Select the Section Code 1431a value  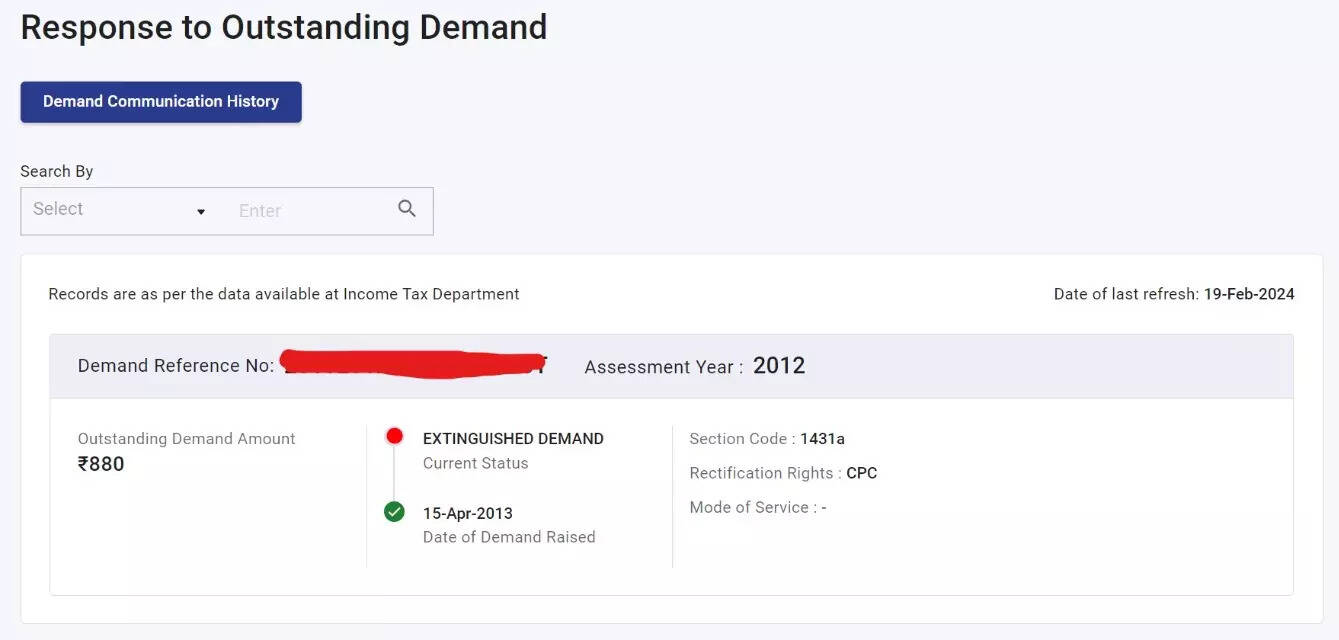[822, 438]
